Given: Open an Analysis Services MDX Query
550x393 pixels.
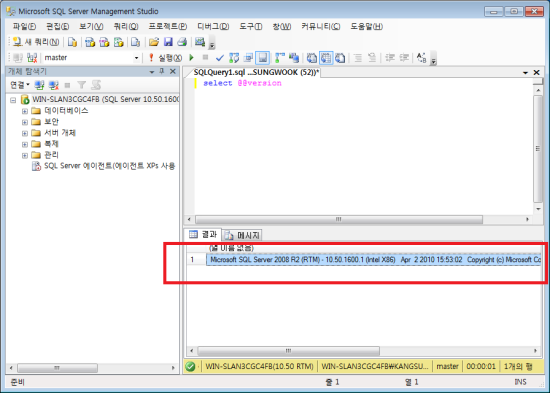Looking at the screenshot, I should [x=90, y=42].
